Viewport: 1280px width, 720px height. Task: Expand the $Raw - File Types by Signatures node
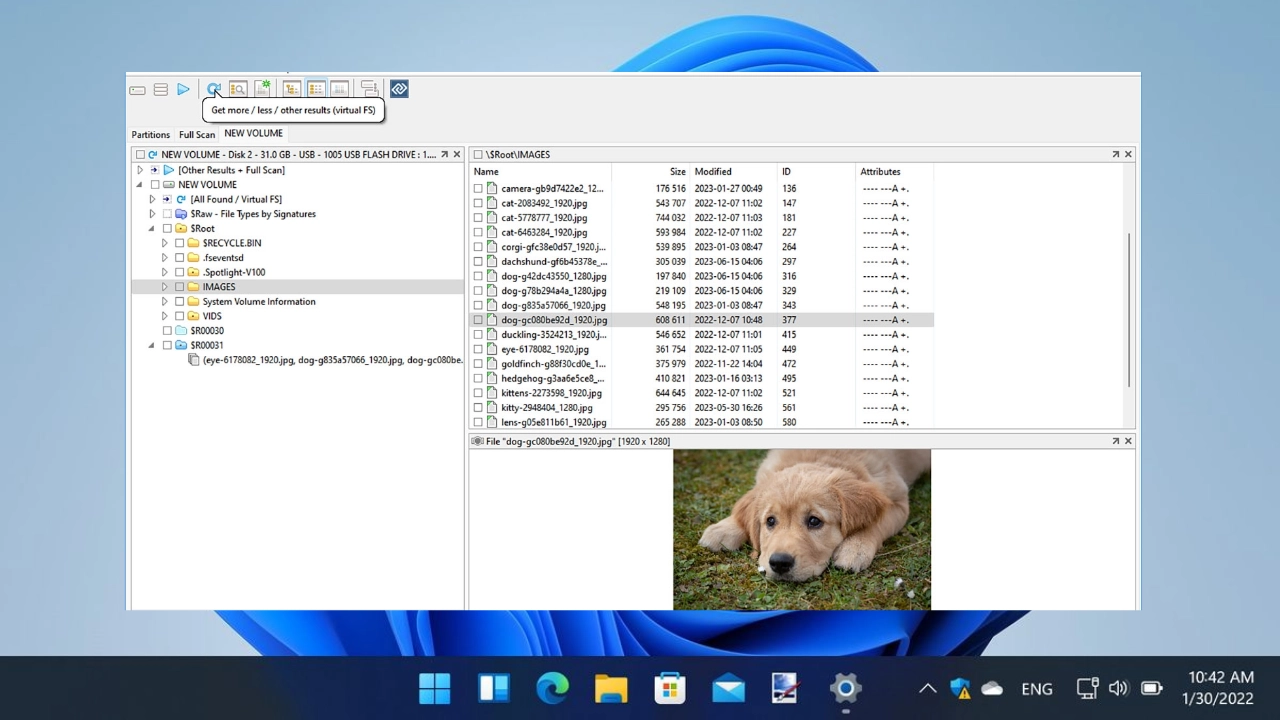click(152, 214)
